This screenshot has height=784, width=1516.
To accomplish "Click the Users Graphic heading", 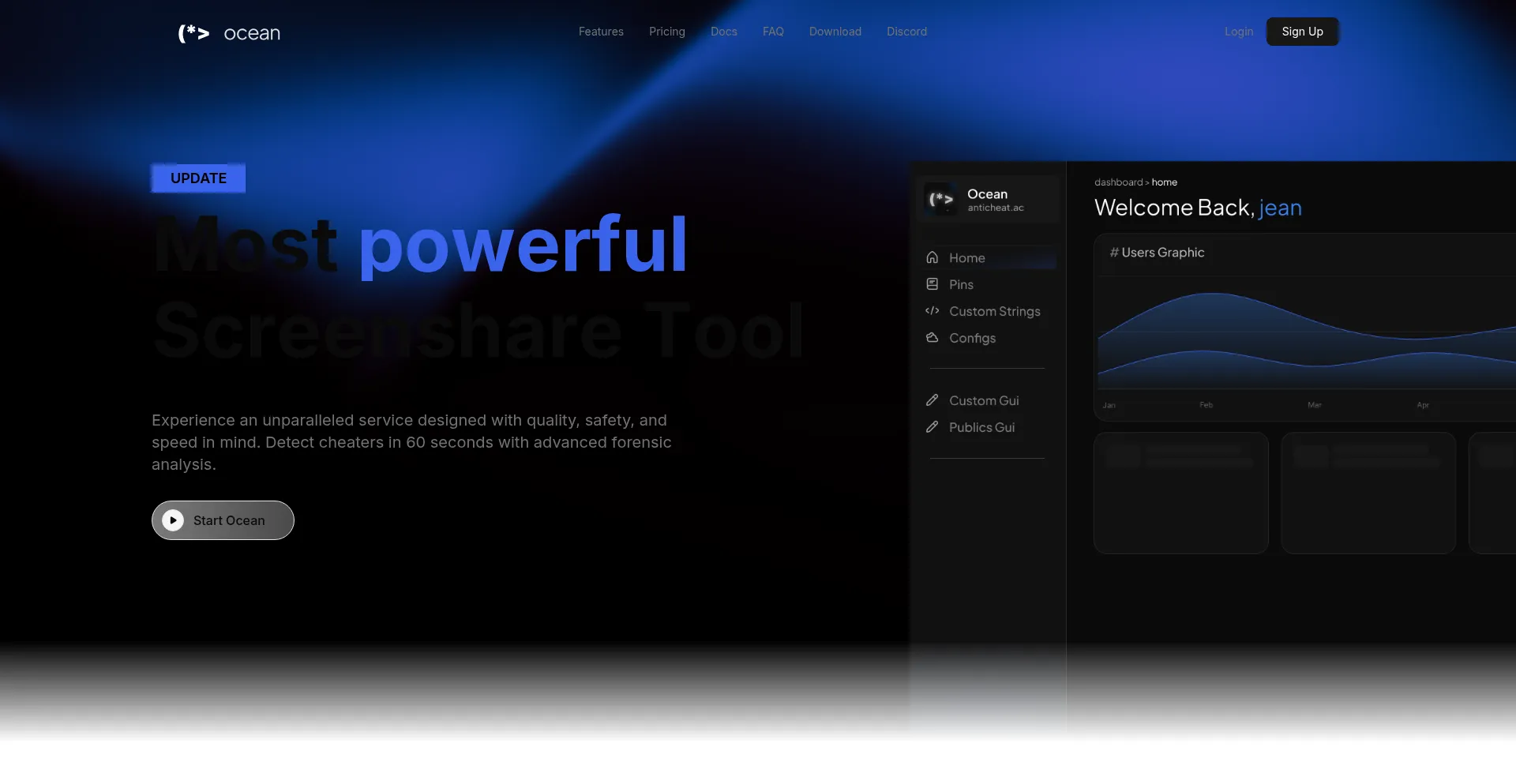I will click(x=1162, y=253).
